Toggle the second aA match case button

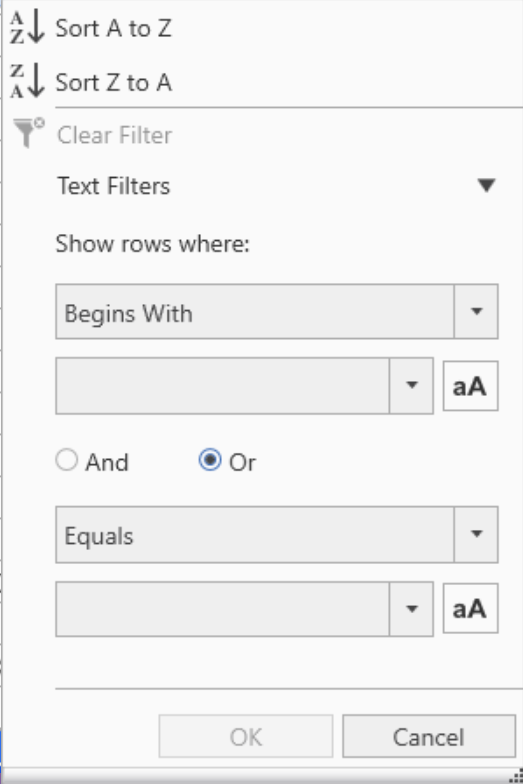[x=470, y=608]
